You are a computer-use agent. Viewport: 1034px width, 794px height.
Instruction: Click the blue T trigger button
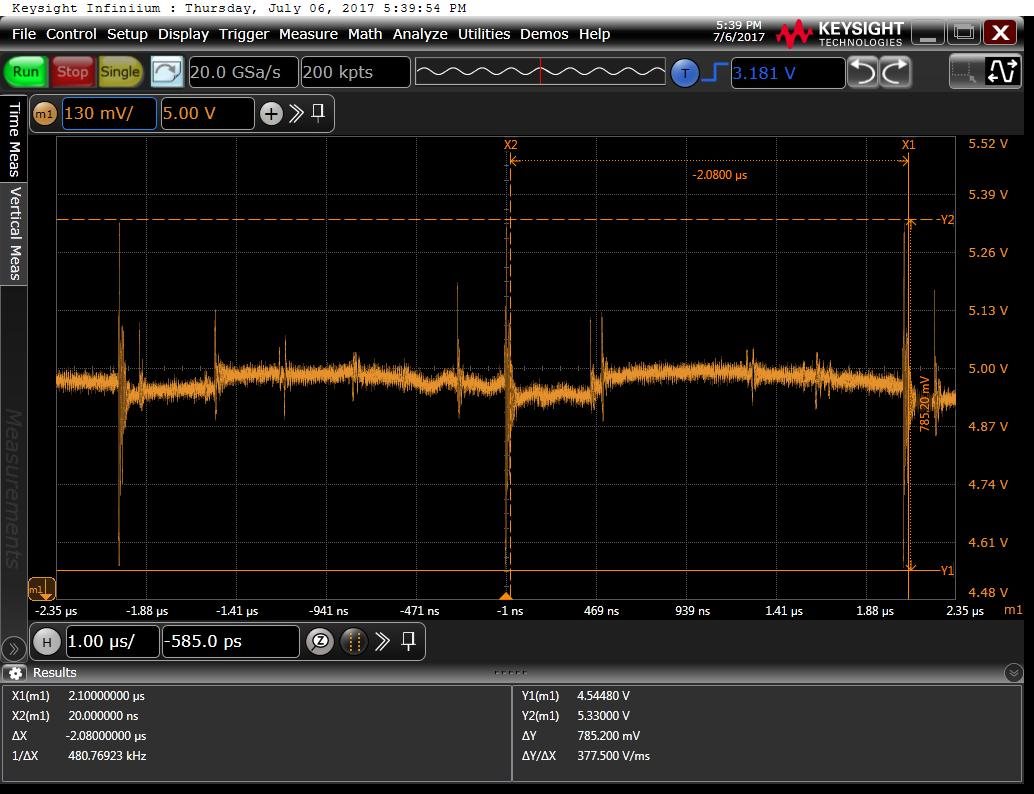tap(684, 73)
